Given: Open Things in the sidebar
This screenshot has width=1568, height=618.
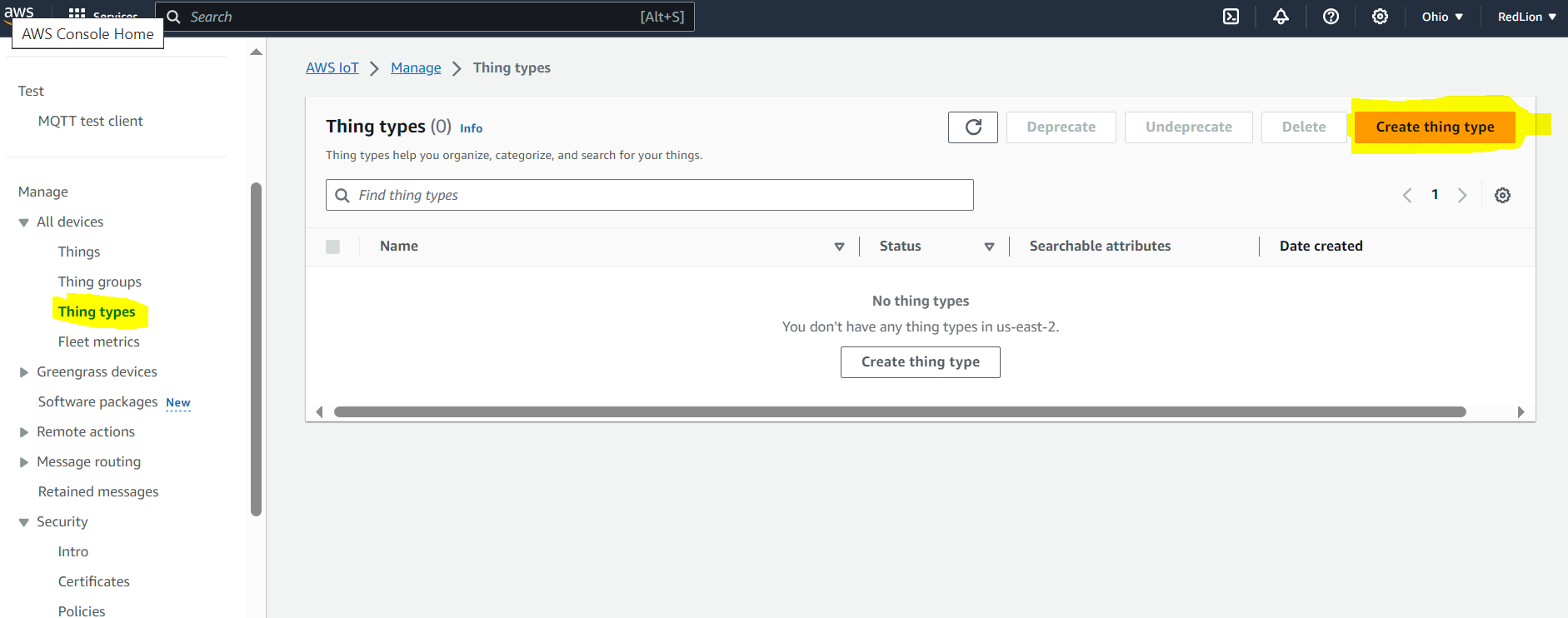Looking at the screenshot, I should [x=79, y=252].
